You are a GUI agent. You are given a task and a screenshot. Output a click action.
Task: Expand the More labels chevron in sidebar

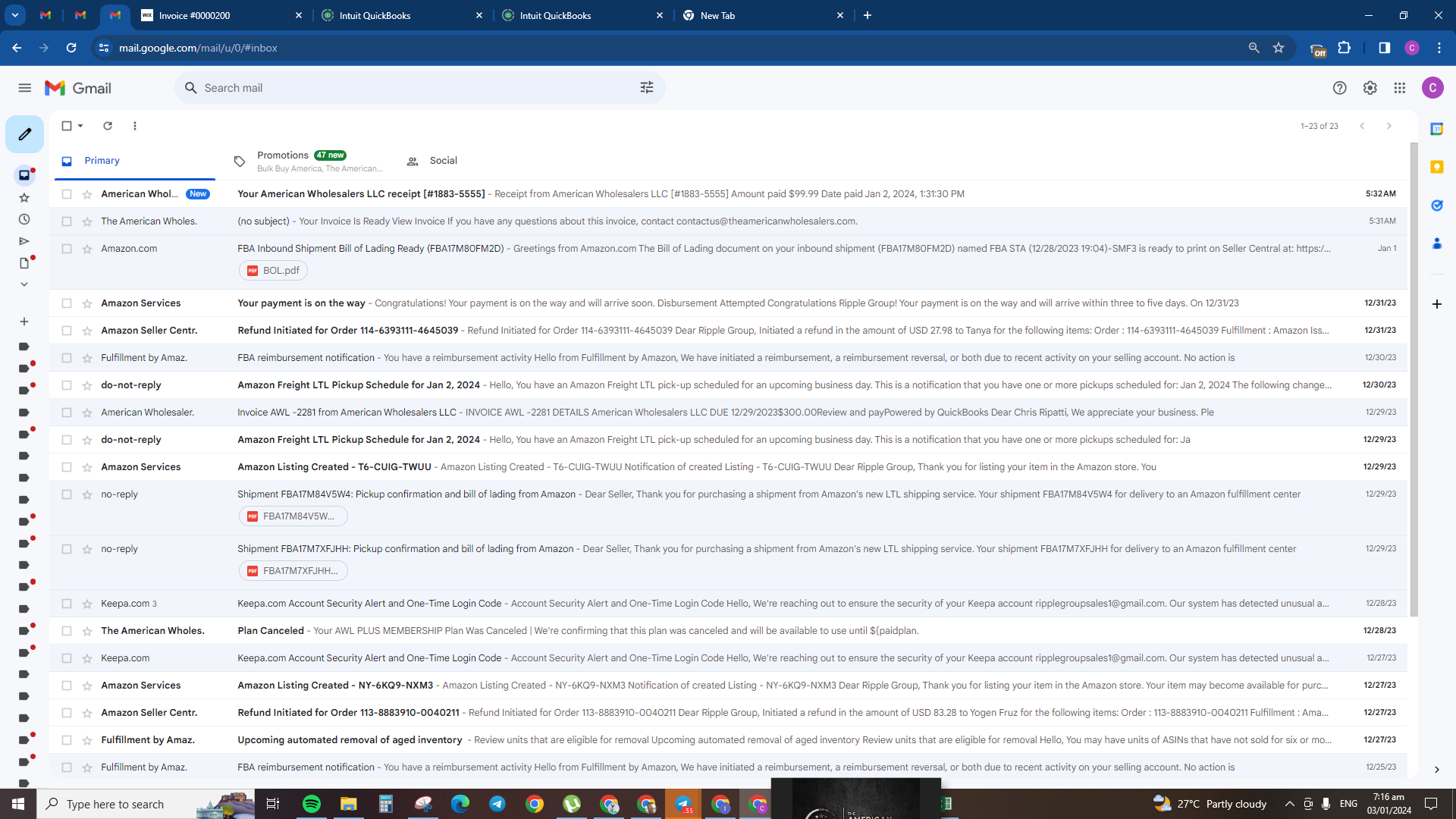pos(24,284)
